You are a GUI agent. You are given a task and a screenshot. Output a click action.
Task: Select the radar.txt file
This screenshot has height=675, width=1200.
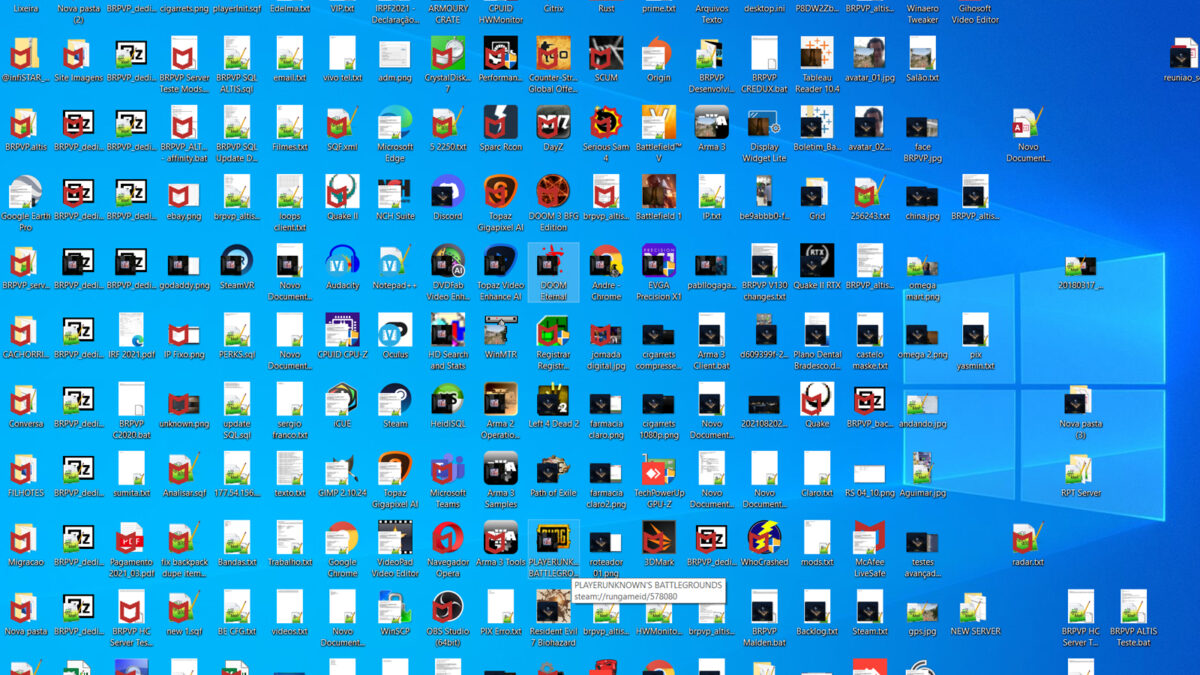(1027, 537)
